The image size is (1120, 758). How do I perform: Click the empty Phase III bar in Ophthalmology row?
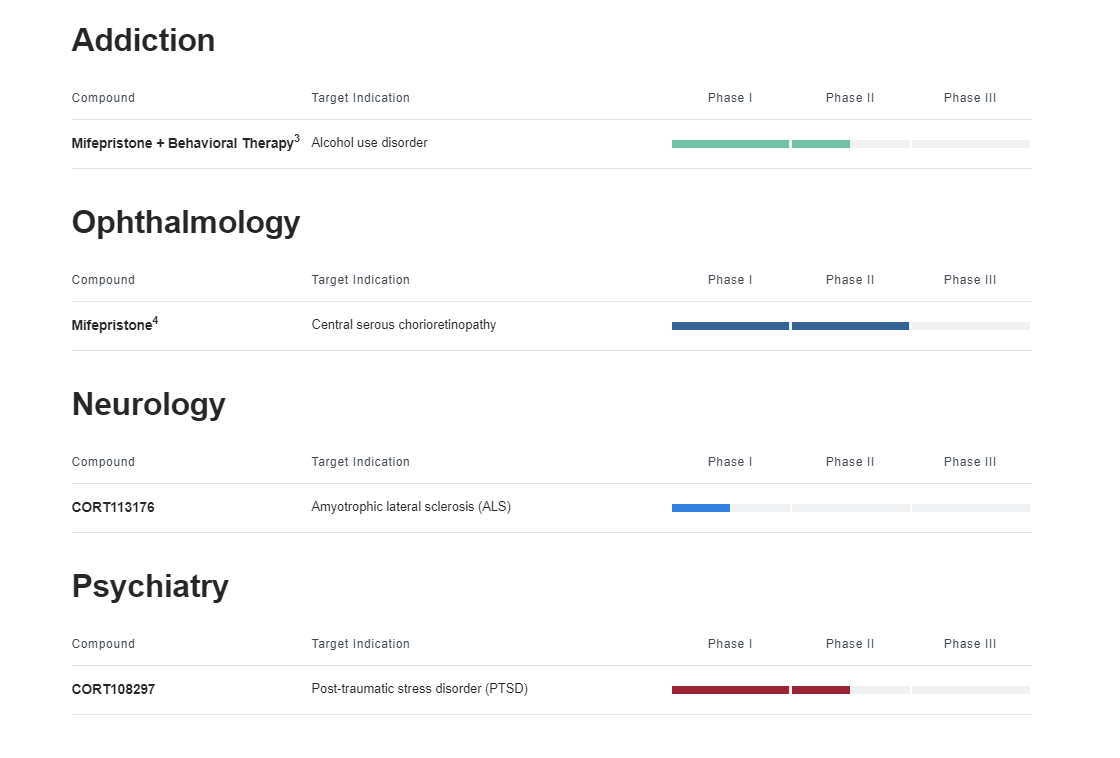point(971,326)
